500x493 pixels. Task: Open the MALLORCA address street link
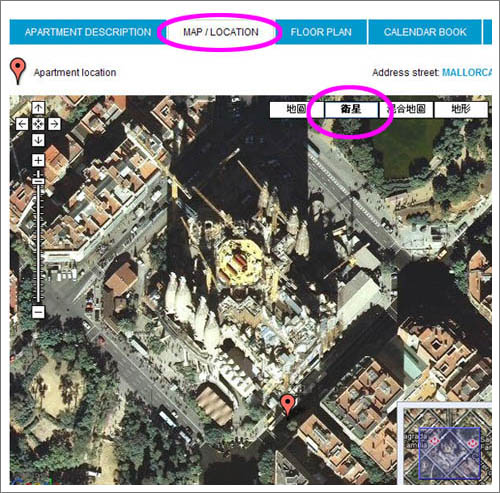click(467, 72)
